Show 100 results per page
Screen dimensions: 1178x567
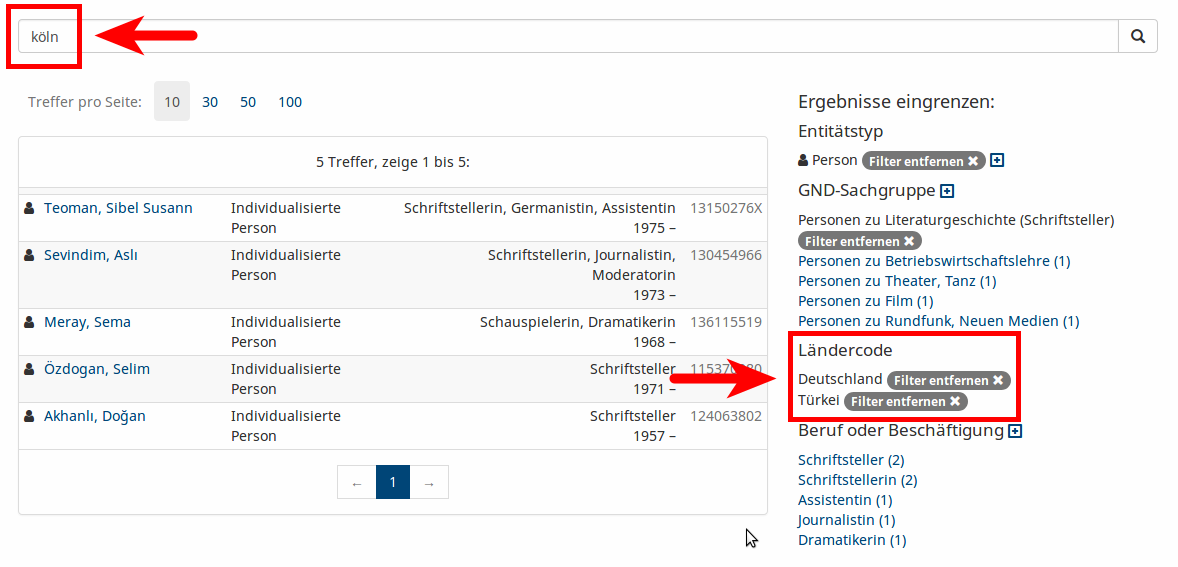(x=290, y=102)
